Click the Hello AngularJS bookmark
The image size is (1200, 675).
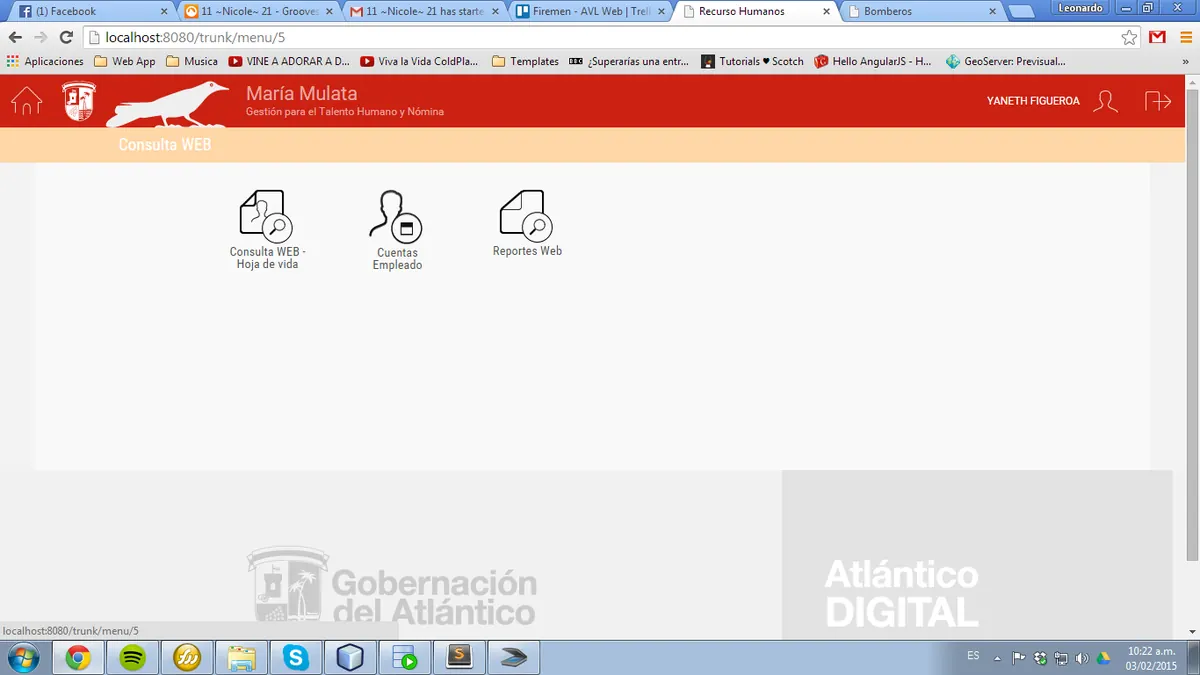coord(873,61)
